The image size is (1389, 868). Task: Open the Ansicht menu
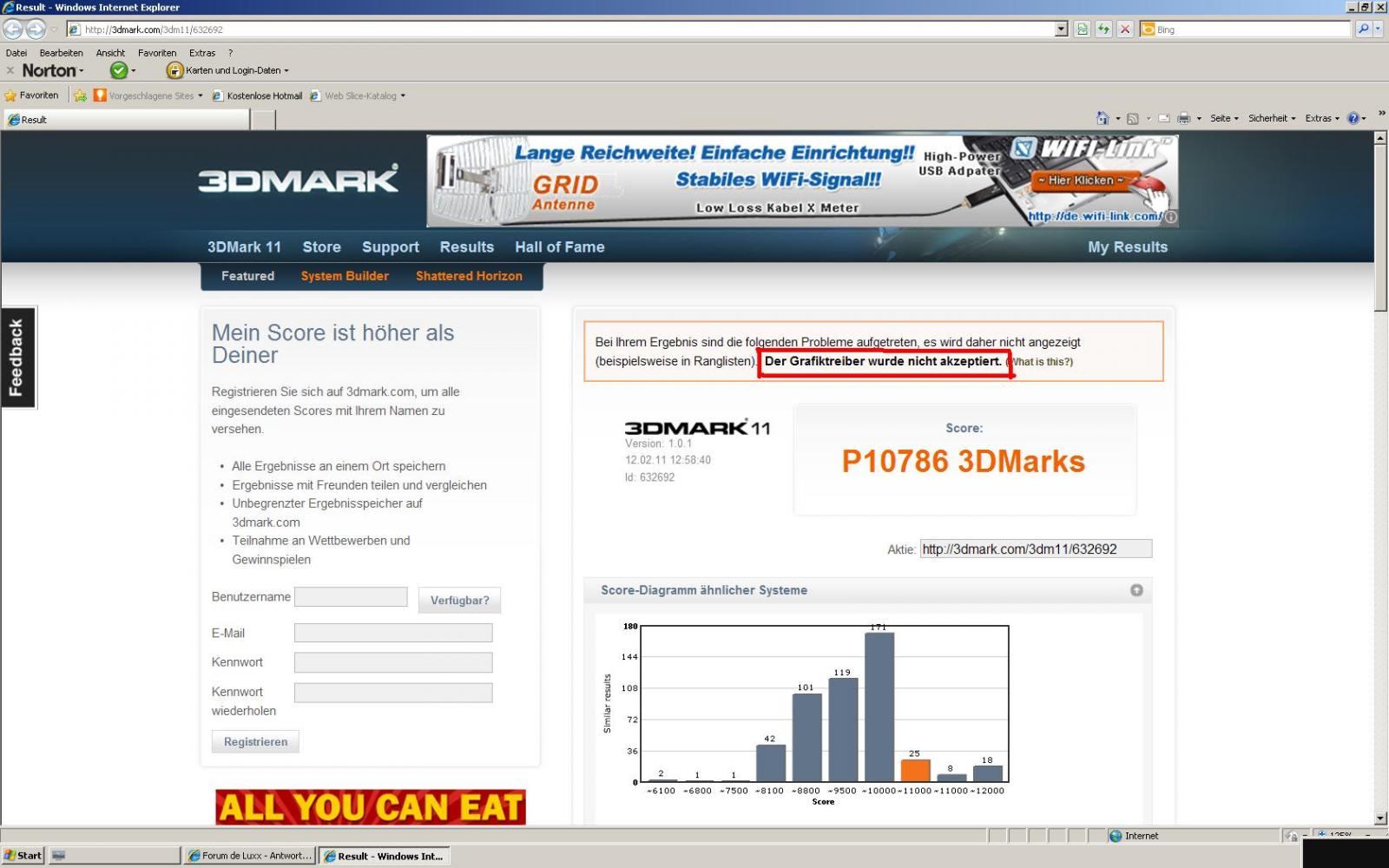(x=110, y=53)
